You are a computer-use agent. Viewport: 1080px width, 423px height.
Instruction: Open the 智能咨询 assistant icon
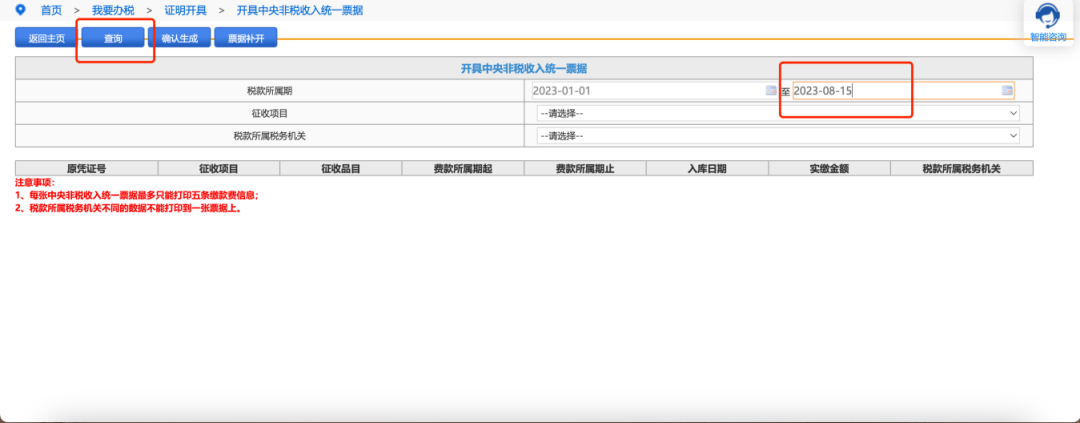pyautogui.click(x=1047, y=18)
